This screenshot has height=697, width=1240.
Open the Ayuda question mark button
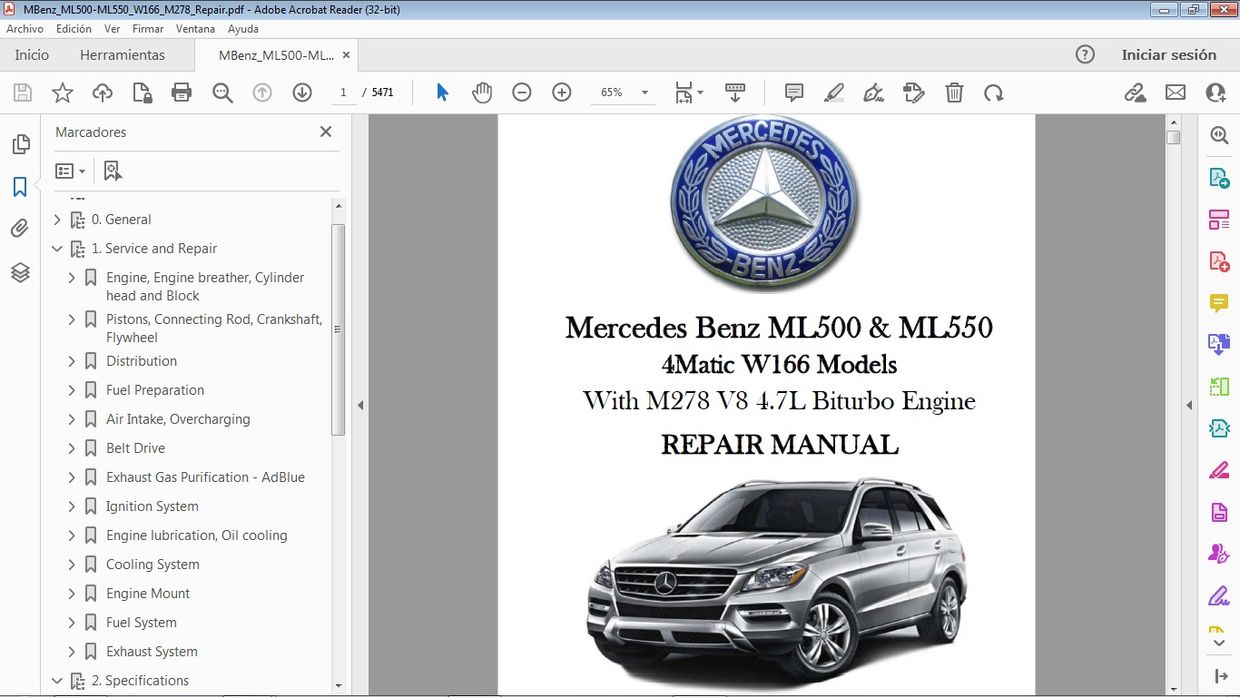point(1085,55)
